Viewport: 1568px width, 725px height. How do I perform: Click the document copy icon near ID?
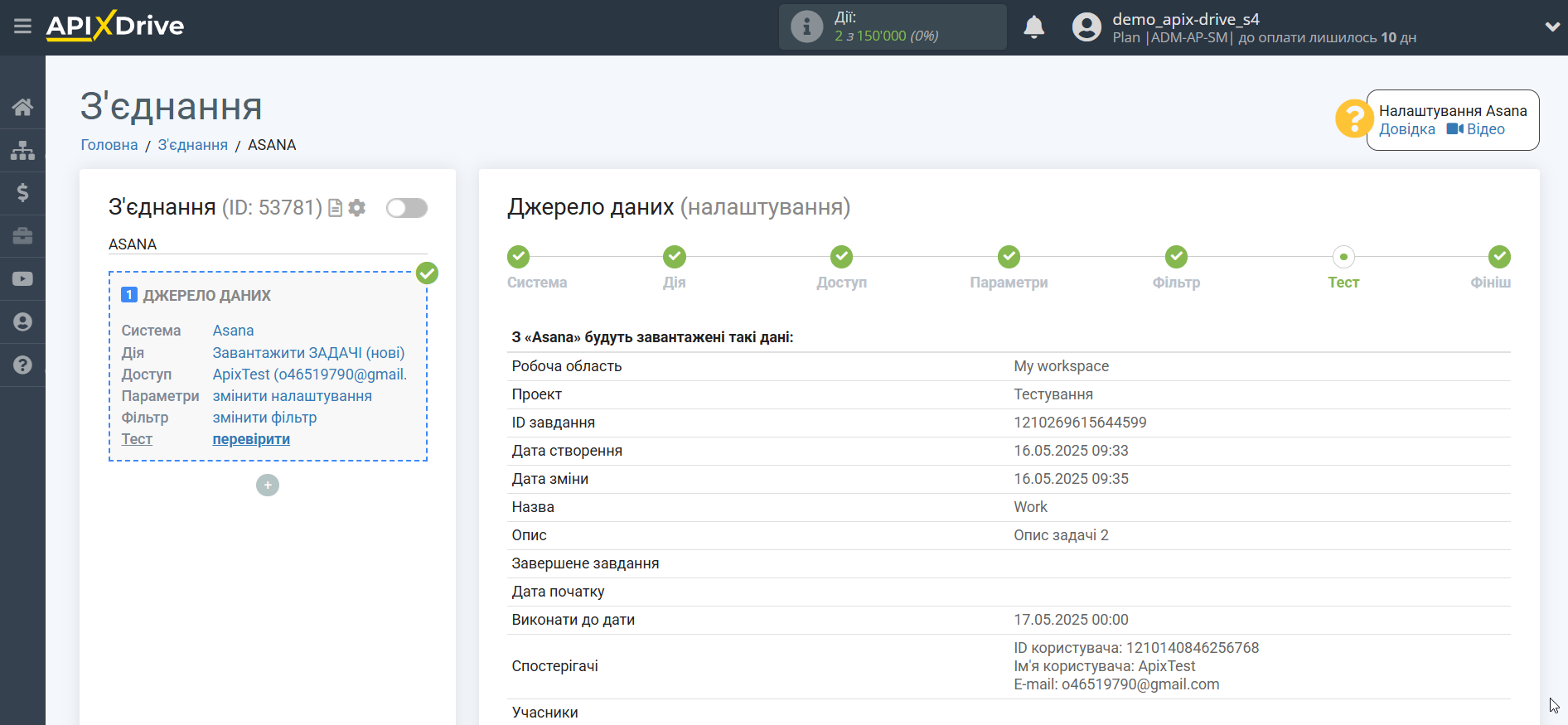tap(336, 208)
